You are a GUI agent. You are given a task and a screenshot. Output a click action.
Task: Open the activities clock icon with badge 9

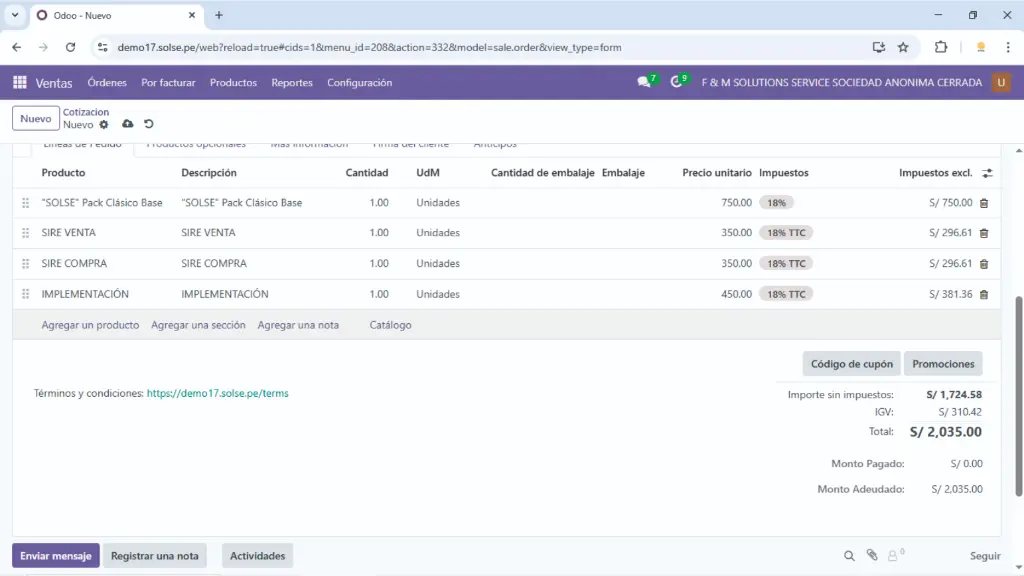click(677, 82)
